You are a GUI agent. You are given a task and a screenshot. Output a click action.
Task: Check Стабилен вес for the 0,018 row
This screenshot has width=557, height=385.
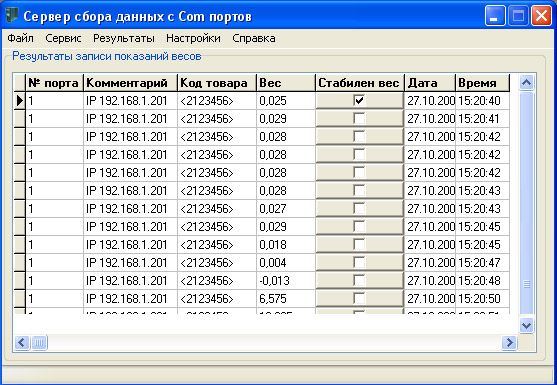pyautogui.click(x=359, y=244)
